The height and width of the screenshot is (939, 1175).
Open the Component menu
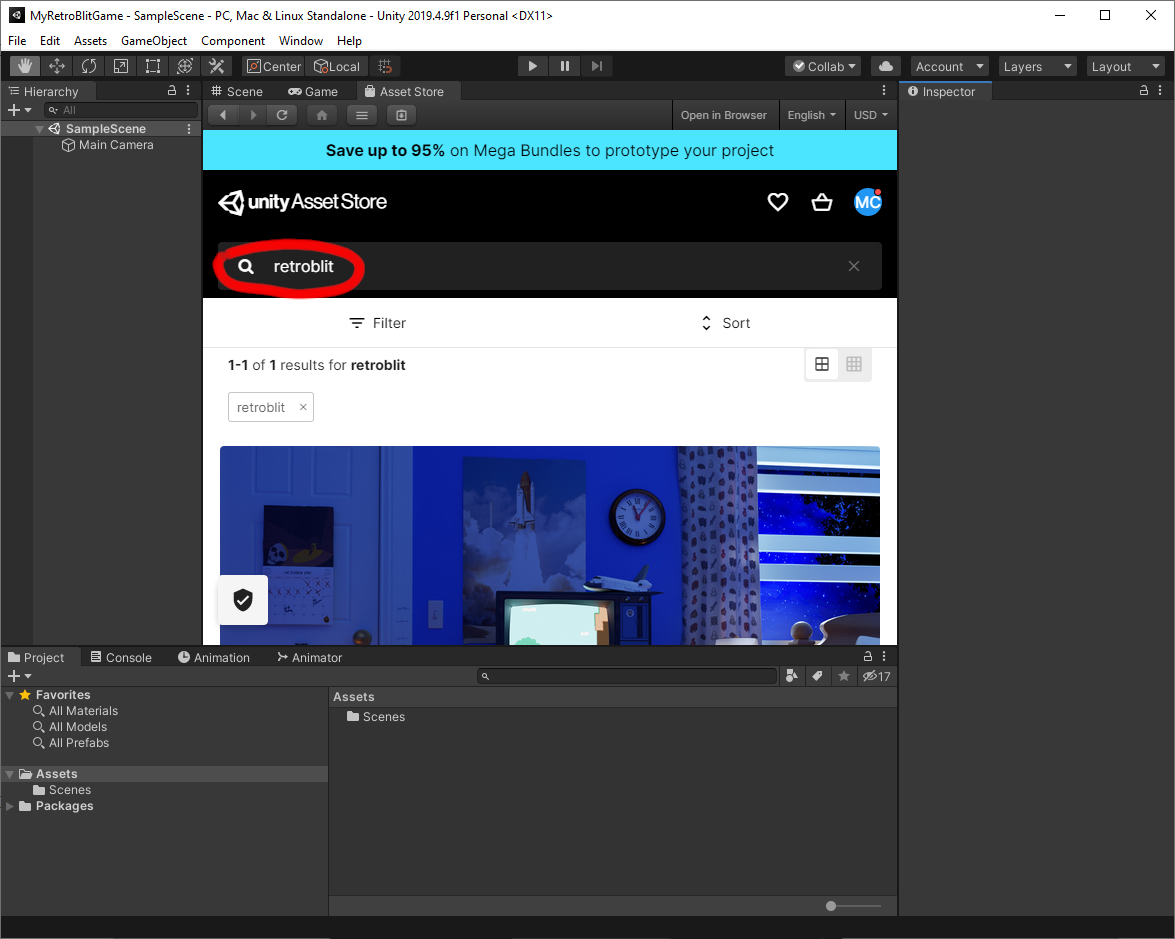(x=233, y=40)
